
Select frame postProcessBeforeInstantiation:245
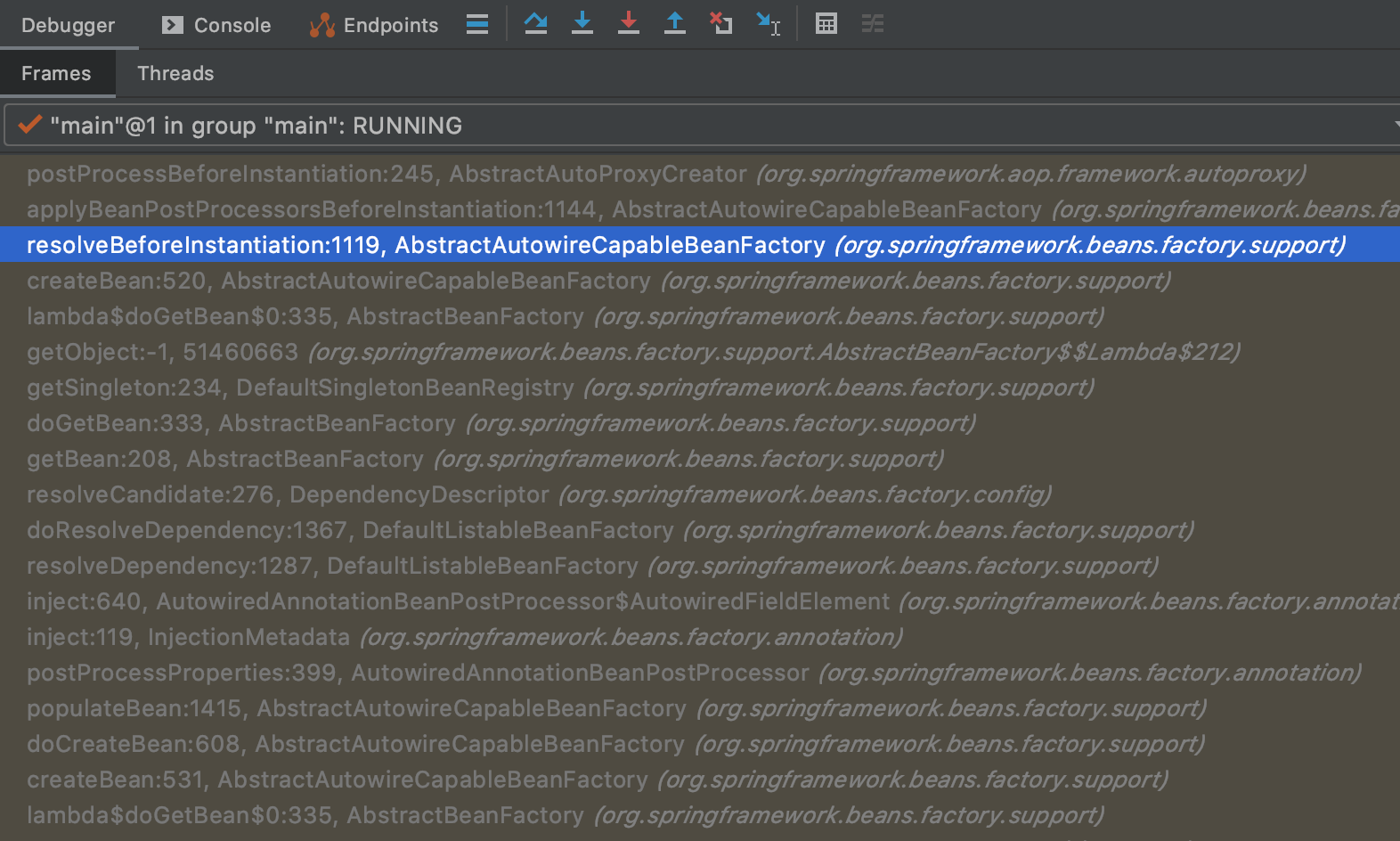click(x=700, y=174)
